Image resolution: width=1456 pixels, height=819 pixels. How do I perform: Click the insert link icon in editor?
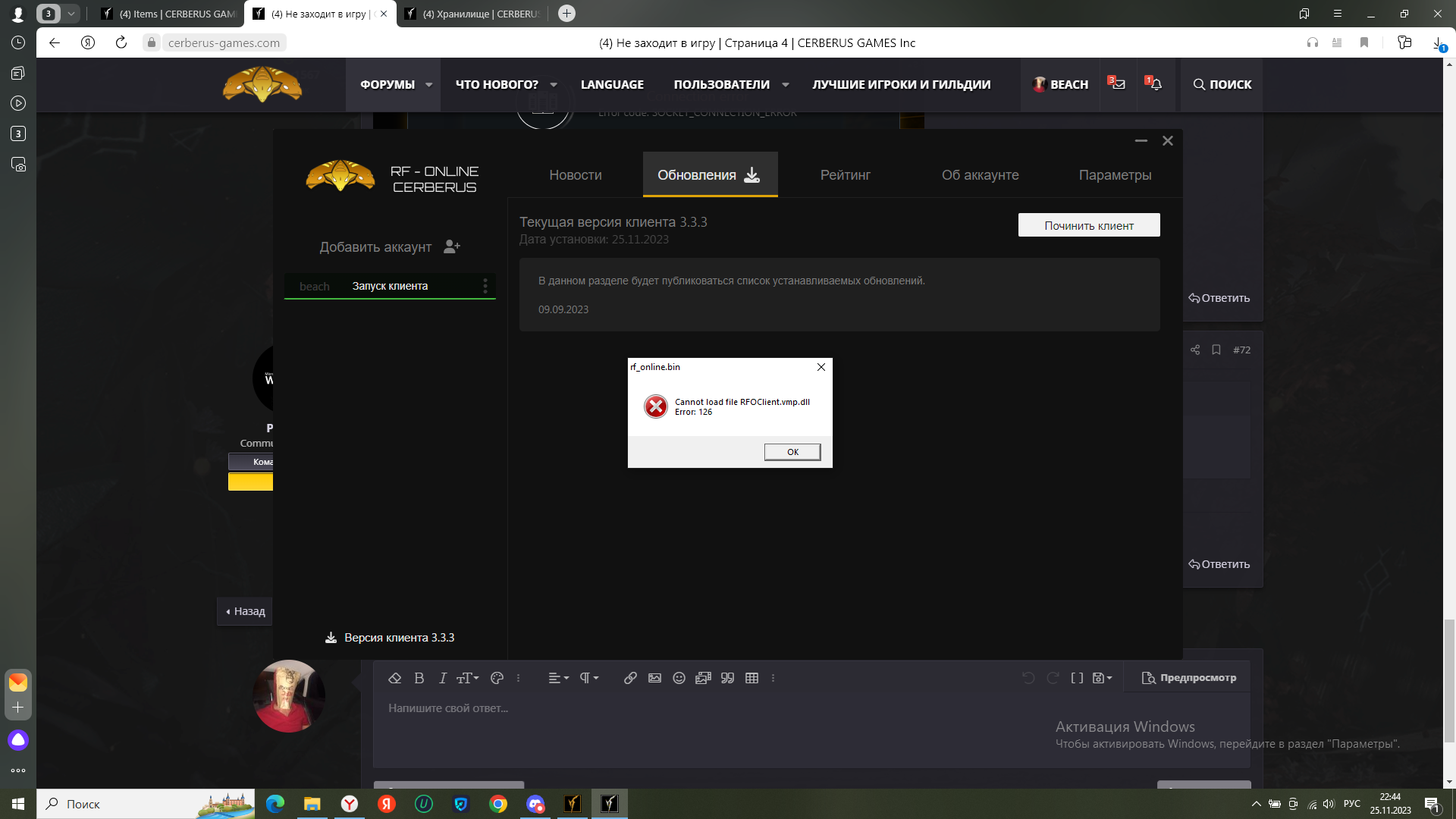tap(630, 678)
